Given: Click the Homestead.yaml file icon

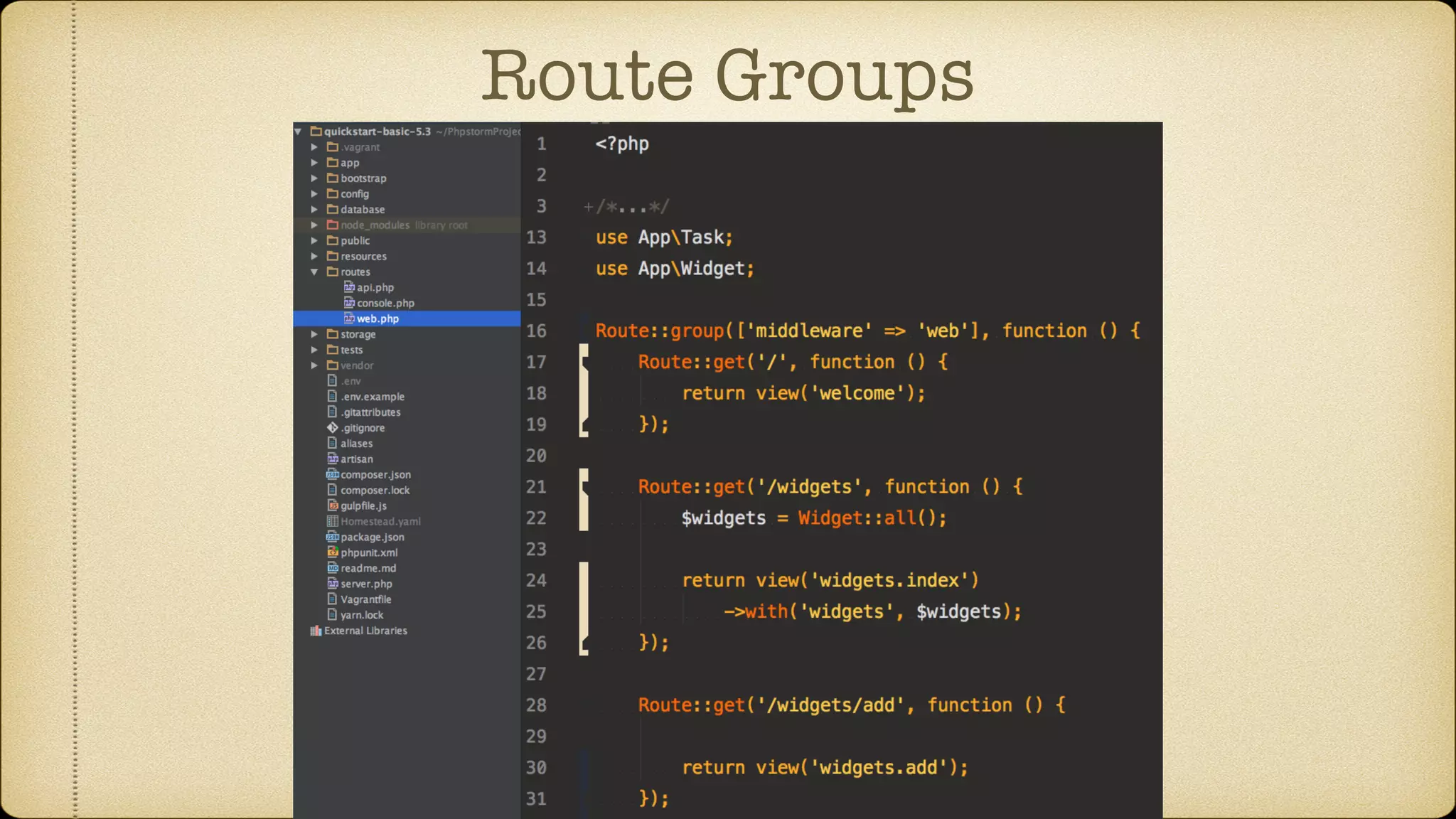Looking at the screenshot, I should (x=332, y=521).
